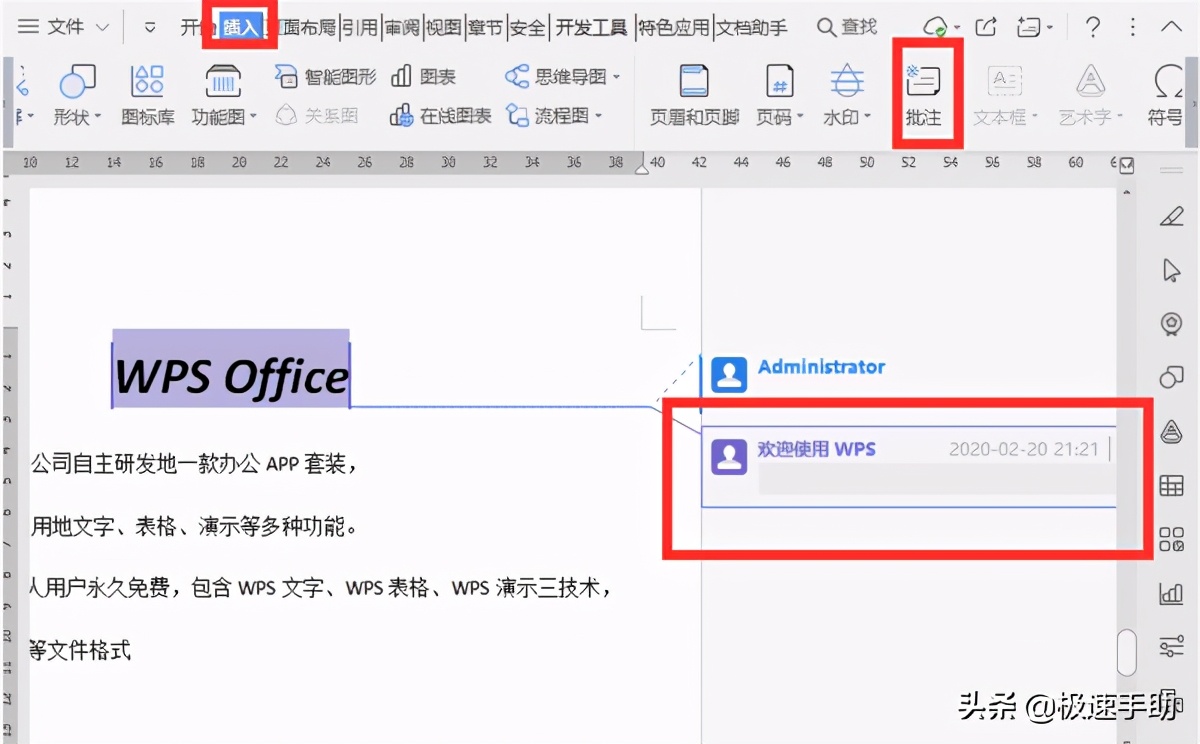The height and width of the screenshot is (744, 1200).
Task: Click the cloud sync icon
Action: tap(934, 27)
